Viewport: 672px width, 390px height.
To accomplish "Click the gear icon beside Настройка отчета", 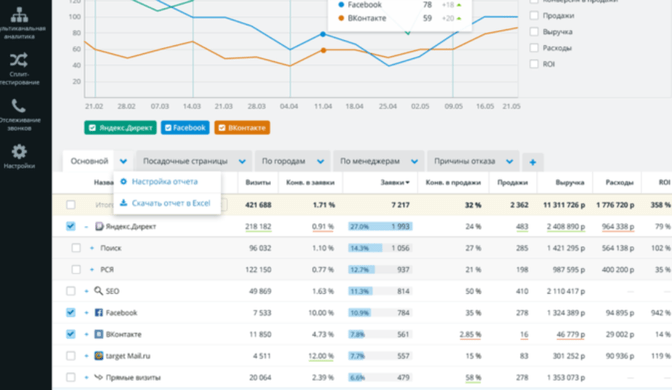I will 123,181.
